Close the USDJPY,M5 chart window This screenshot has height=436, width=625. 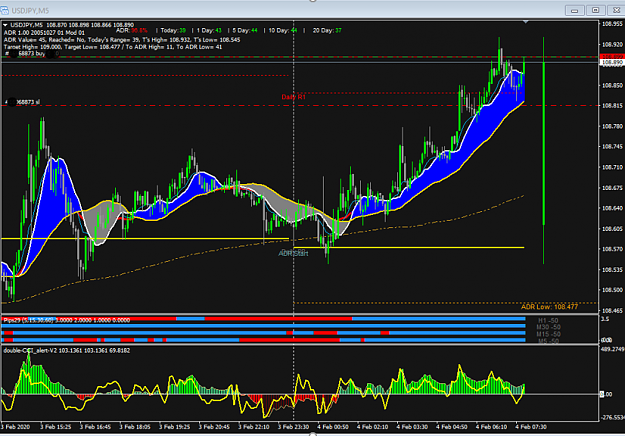point(616,10)
